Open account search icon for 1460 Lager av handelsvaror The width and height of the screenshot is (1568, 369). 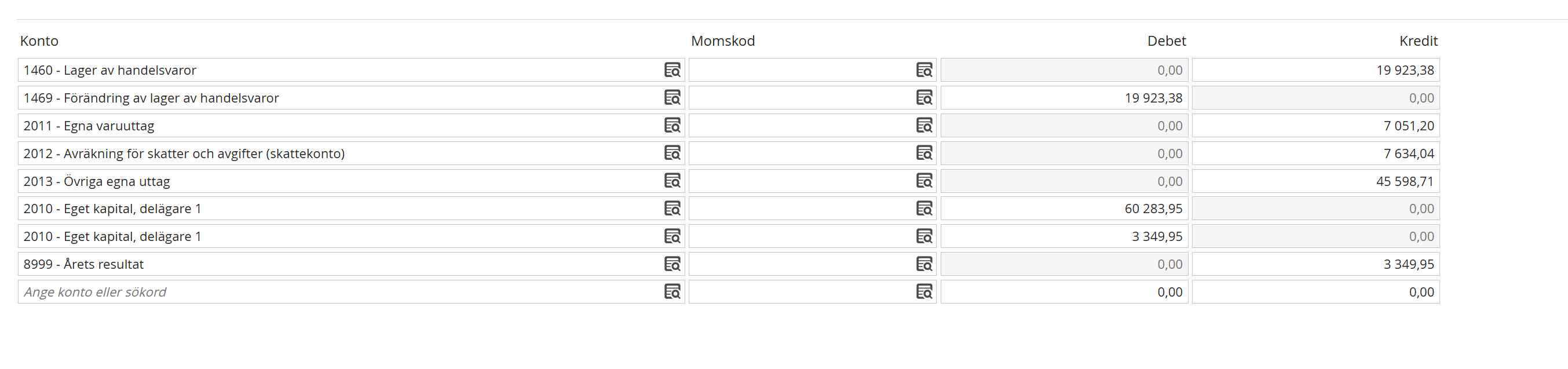pyautogui.click(x=672, y=70)
